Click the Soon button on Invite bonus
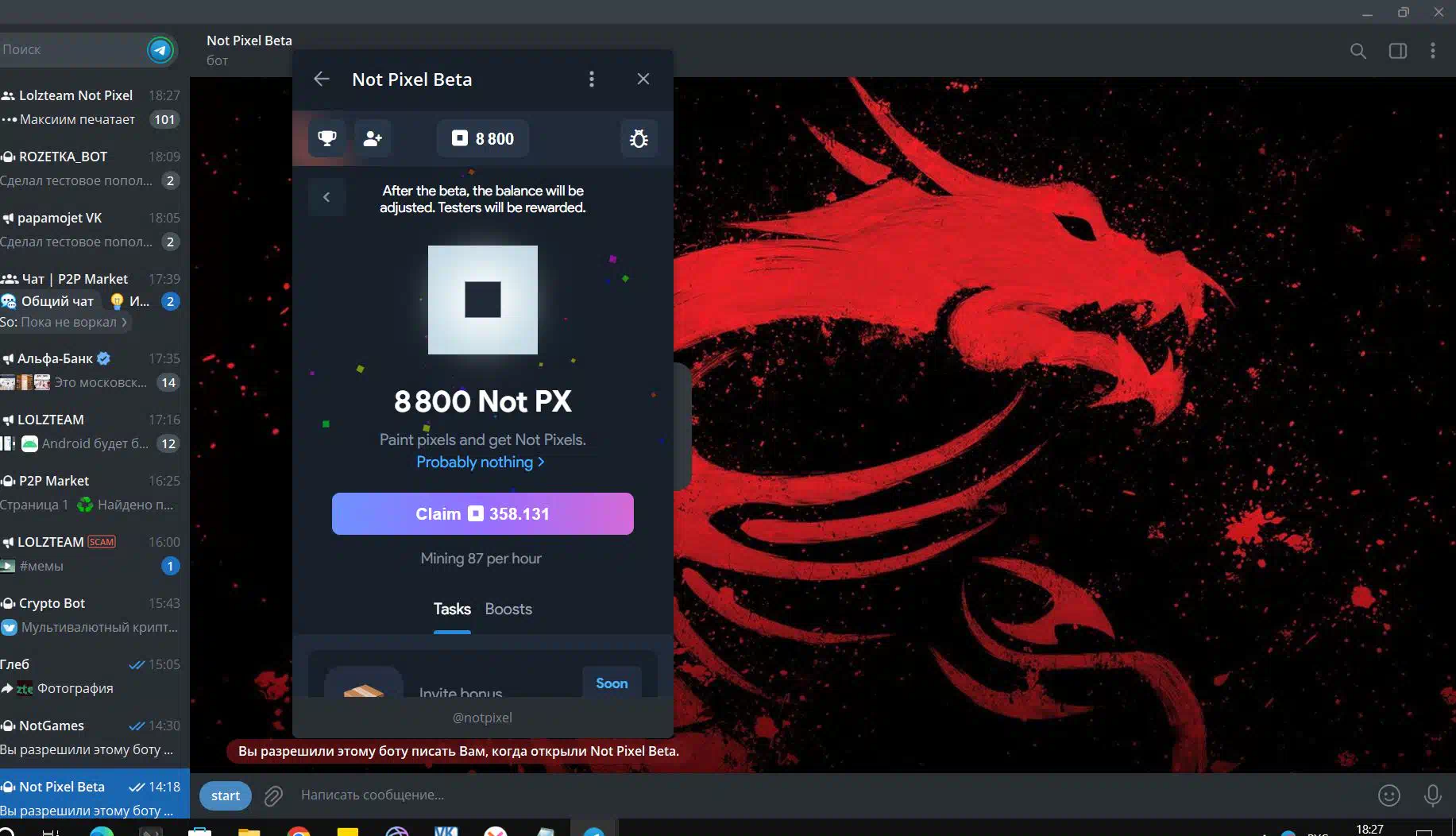Screen dimensions: 1456x836 pyautogui.click(x=612, y=683)
